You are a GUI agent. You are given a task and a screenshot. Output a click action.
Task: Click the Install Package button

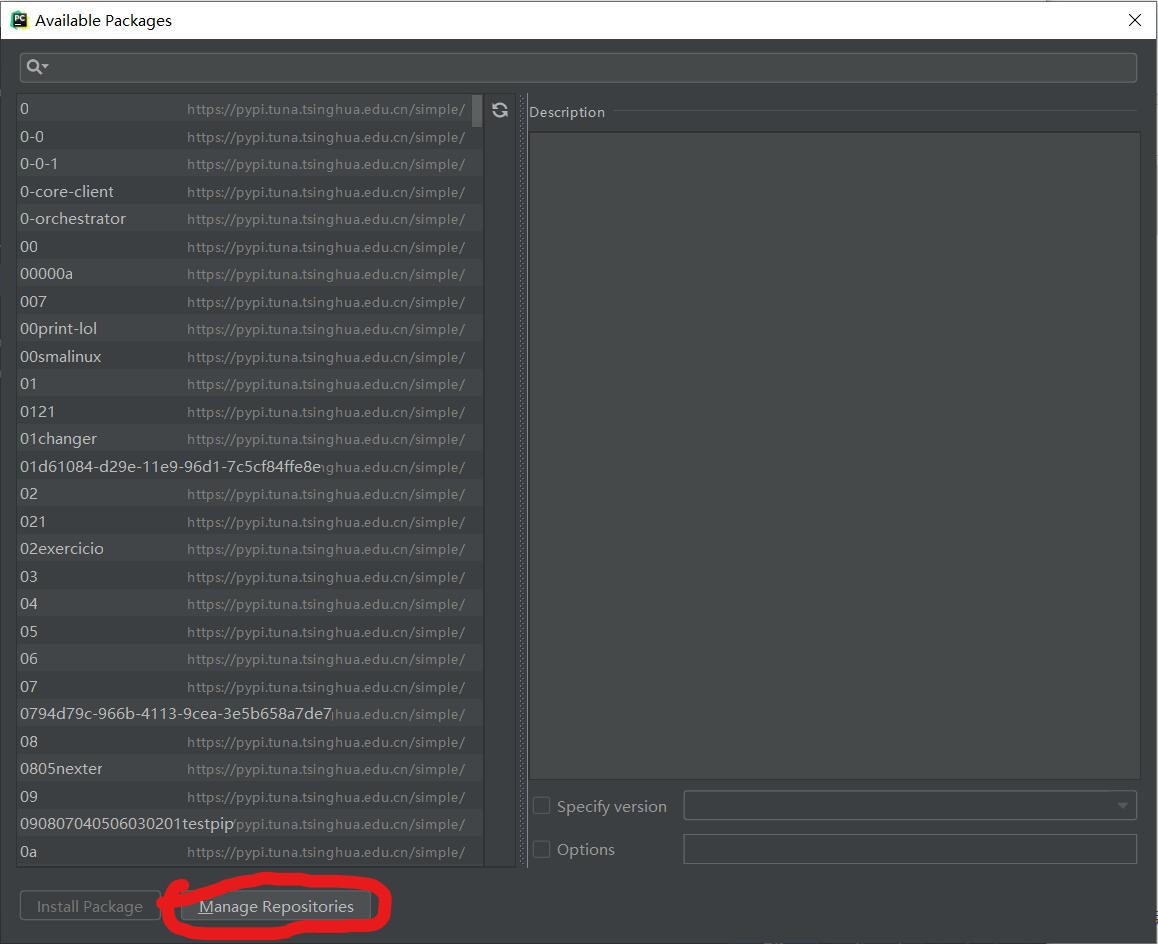pyautogui.click(x=90, y=906)
